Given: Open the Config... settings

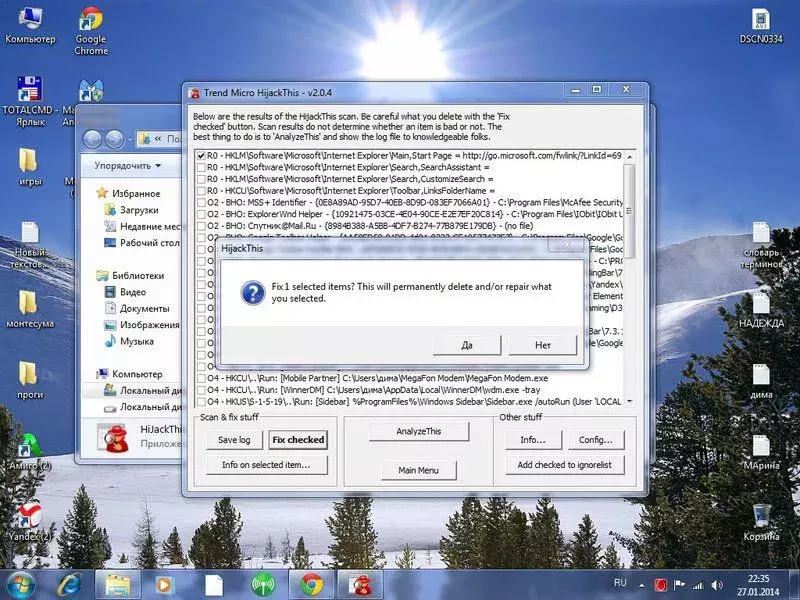Looking at the screenshot, I should click(595, 440).
